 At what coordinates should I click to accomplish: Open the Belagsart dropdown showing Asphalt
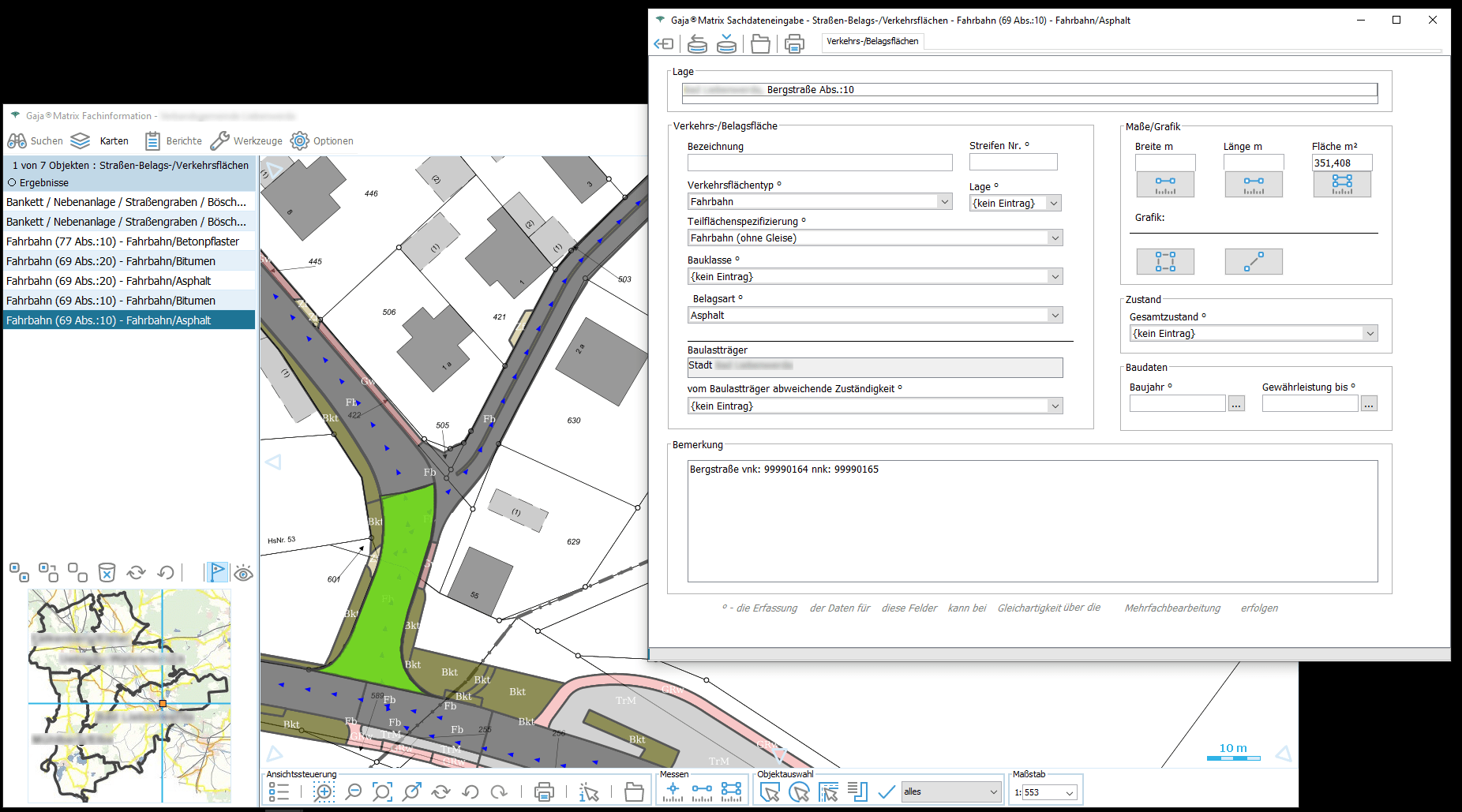(x=1055, y=315)
